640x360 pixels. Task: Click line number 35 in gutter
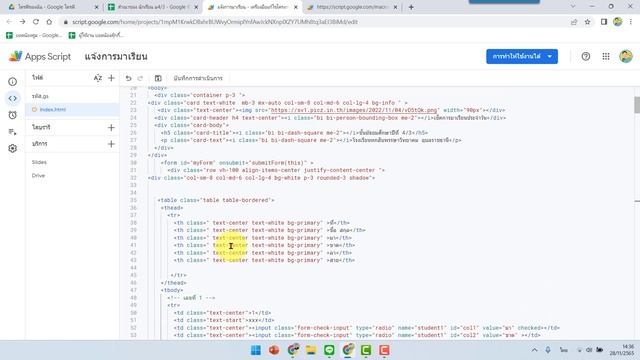(133, 200)
